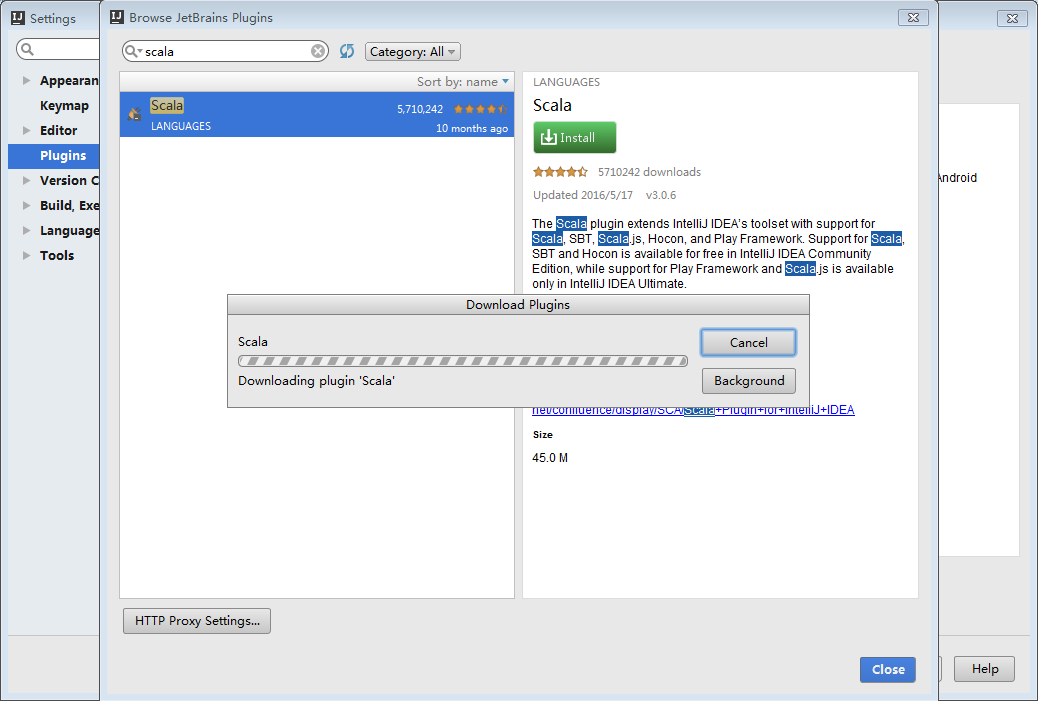Click the 'Download Plugins' dialog title
The image size is (1038, 701).
[518, 304]
